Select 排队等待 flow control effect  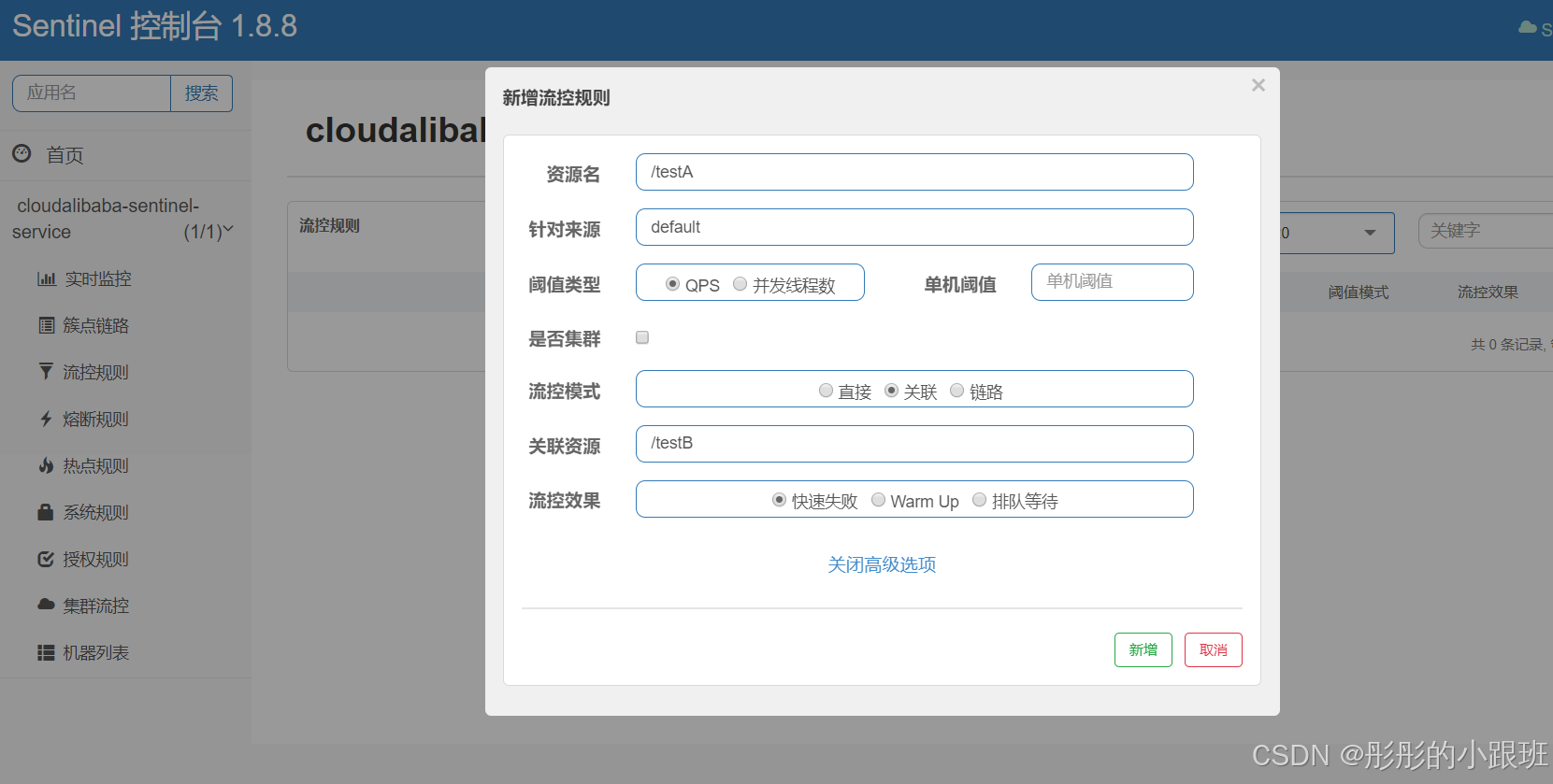point(979,500)
